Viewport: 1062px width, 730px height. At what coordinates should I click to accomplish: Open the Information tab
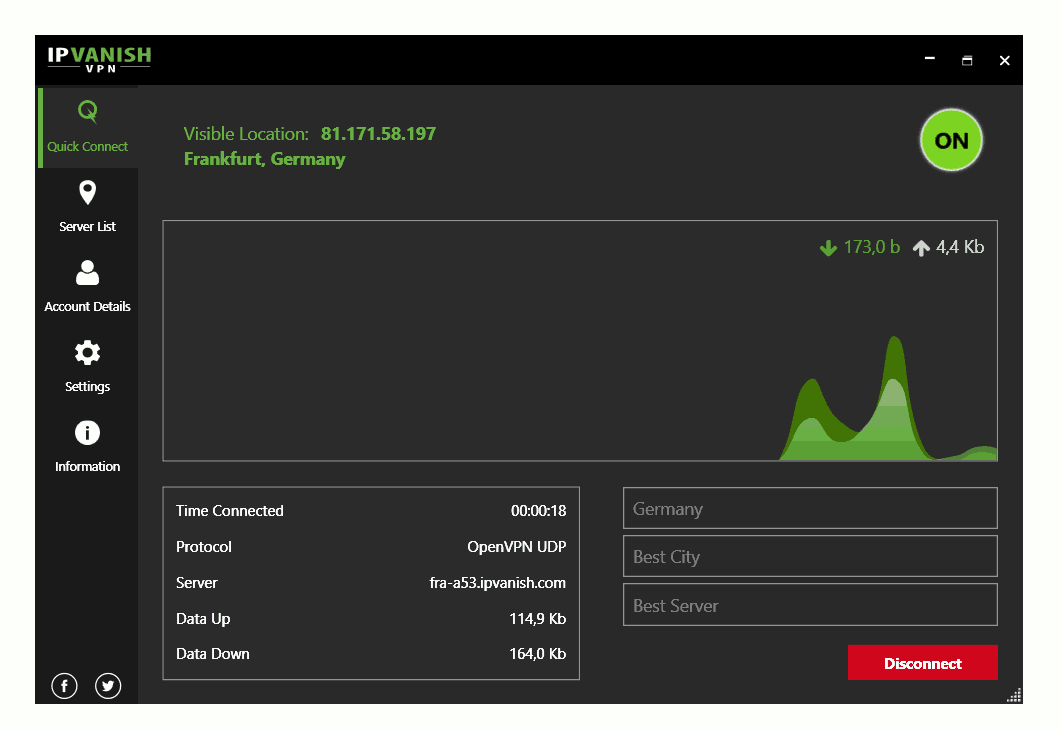click(x=88, y=447)
